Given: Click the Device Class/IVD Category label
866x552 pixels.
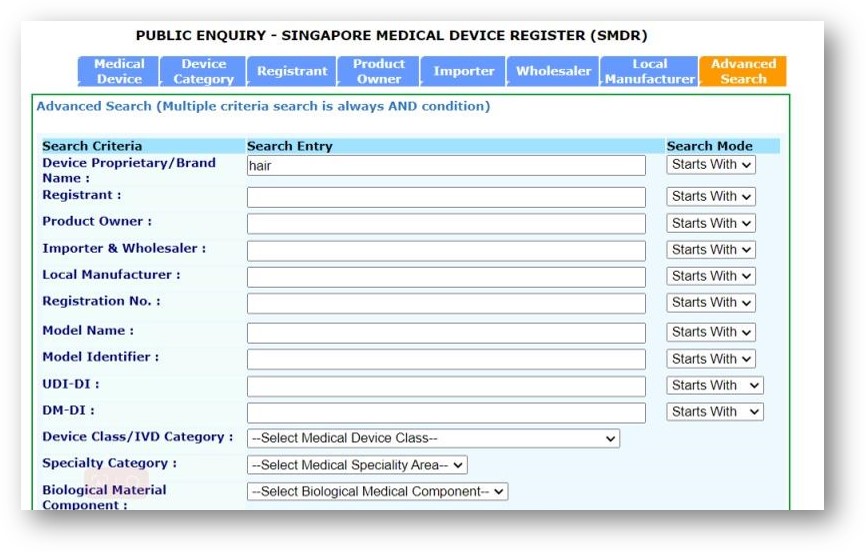Looking at the screenshot, I should point(138,437).
